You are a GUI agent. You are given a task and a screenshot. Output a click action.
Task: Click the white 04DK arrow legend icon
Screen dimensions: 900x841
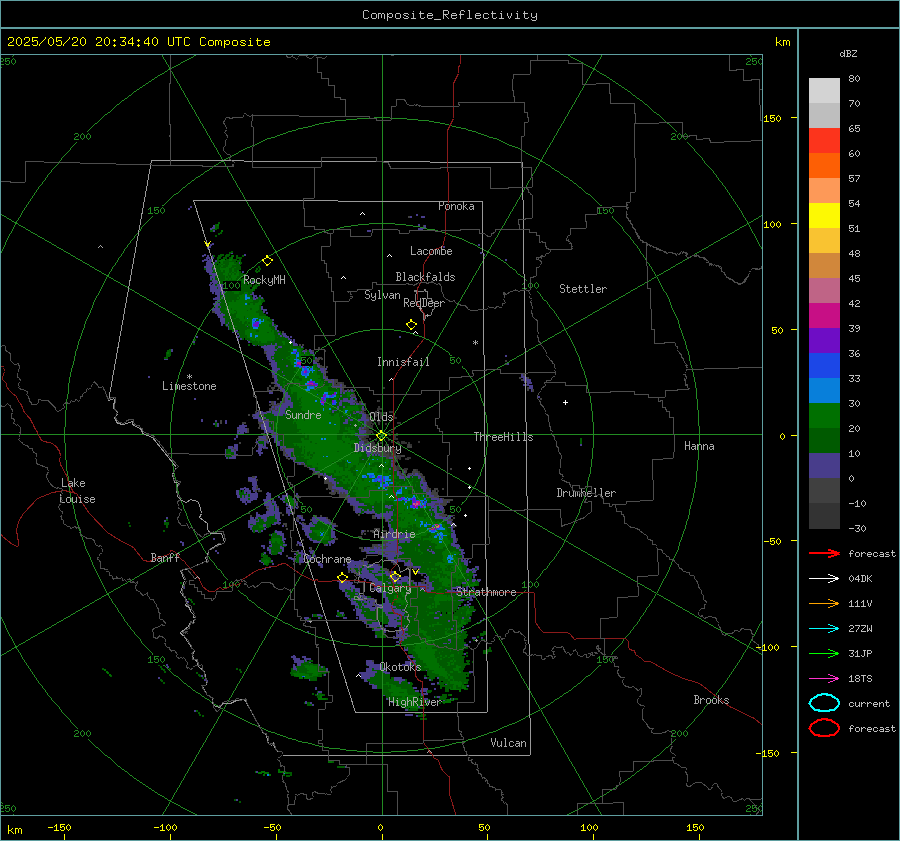pyautogui.click(x=824, y=578)
